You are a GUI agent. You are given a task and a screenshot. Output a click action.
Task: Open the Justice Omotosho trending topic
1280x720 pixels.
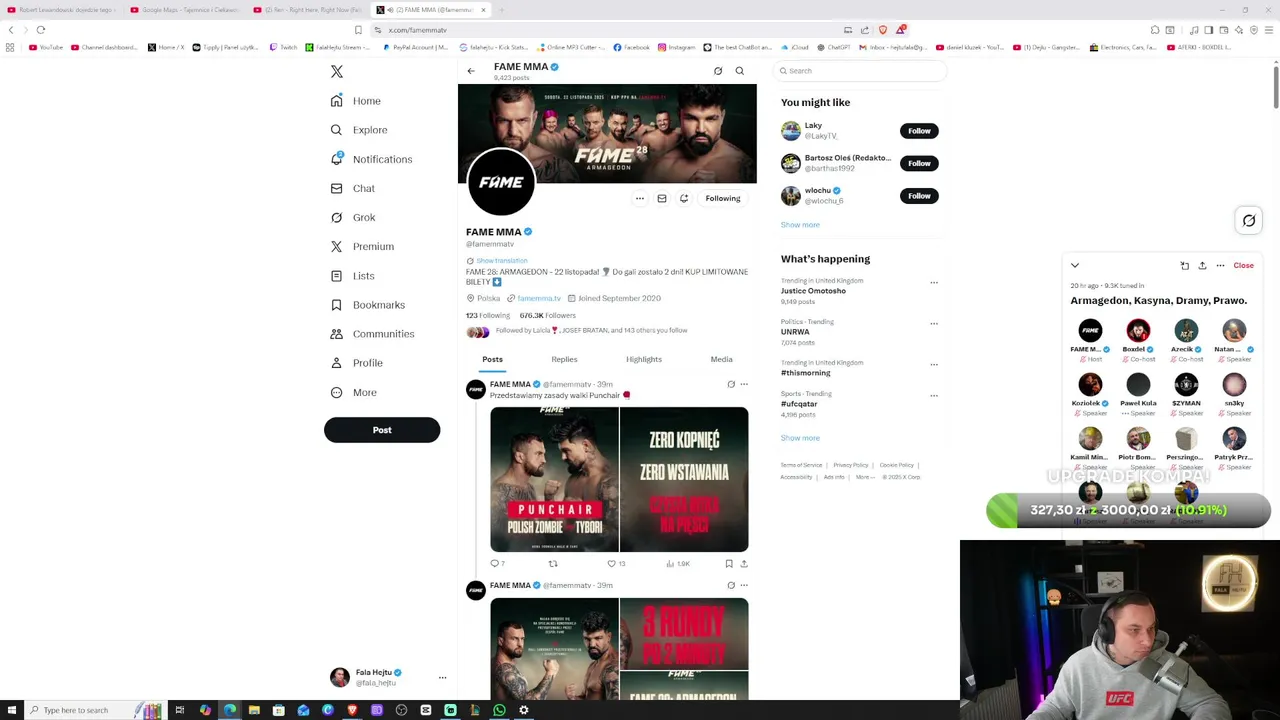point(813,291)
